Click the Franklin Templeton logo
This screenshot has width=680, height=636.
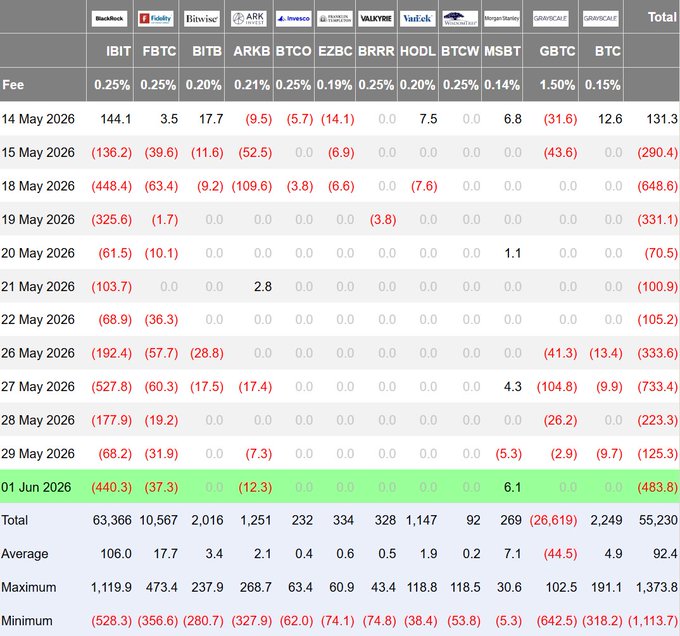point(335,19)
